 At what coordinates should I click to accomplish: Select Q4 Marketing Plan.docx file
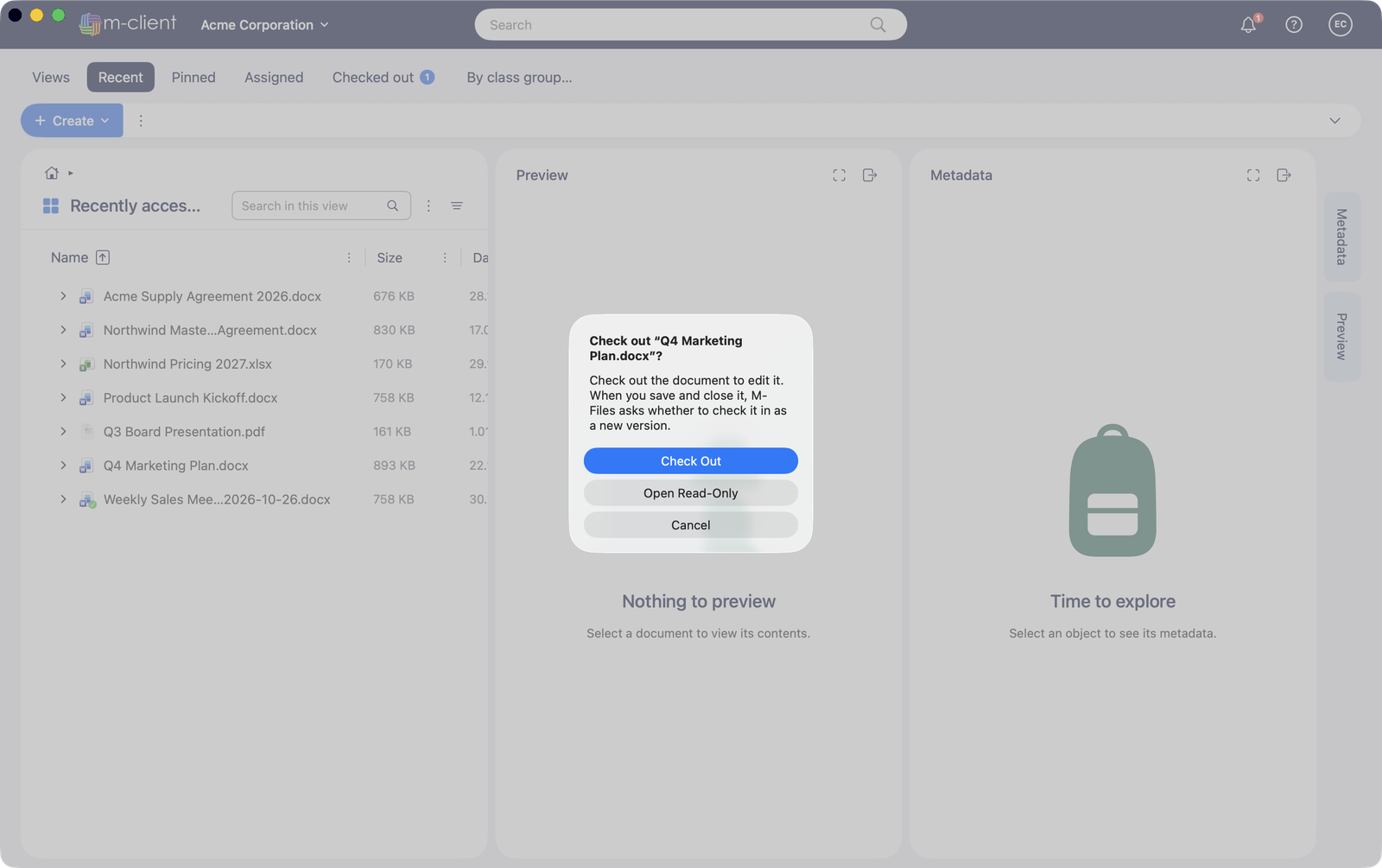tap(176, 466)
